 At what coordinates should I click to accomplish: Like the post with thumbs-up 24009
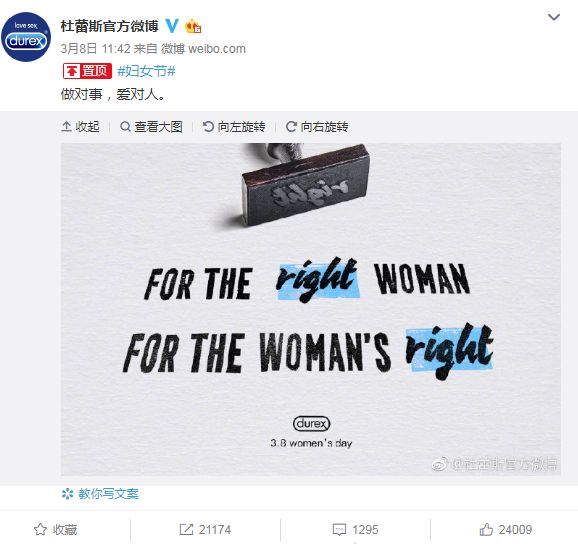(x=506, y=530)
